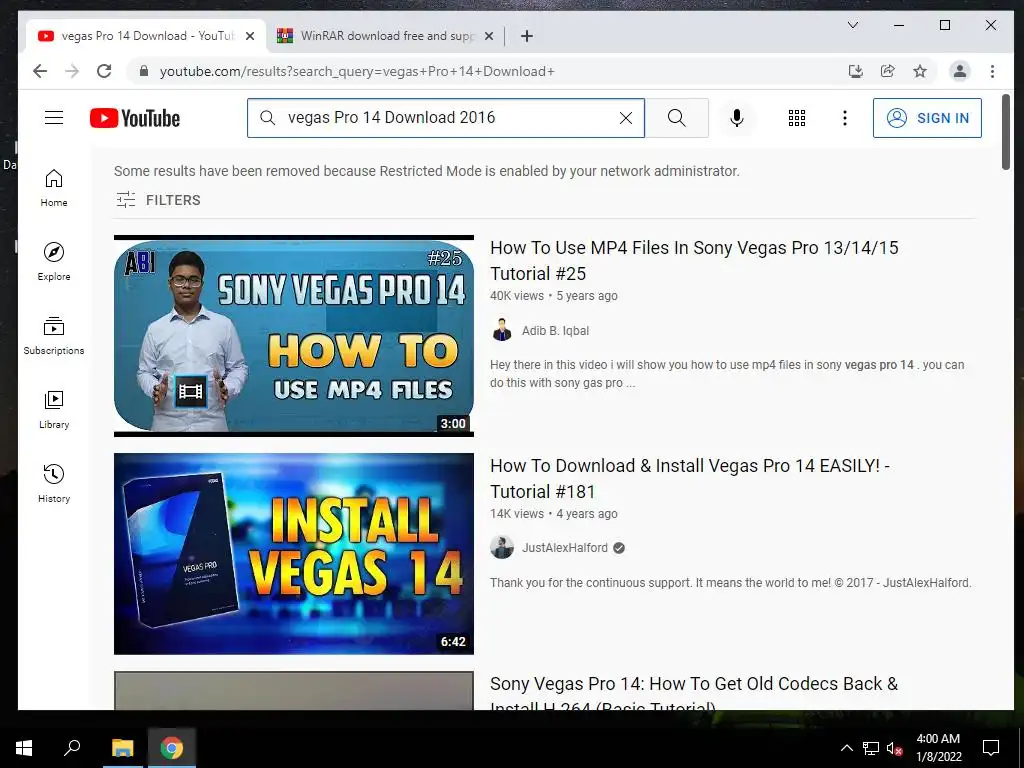Open the Windows Start menu
The image size is (1024, 768).
pos(24,748)
